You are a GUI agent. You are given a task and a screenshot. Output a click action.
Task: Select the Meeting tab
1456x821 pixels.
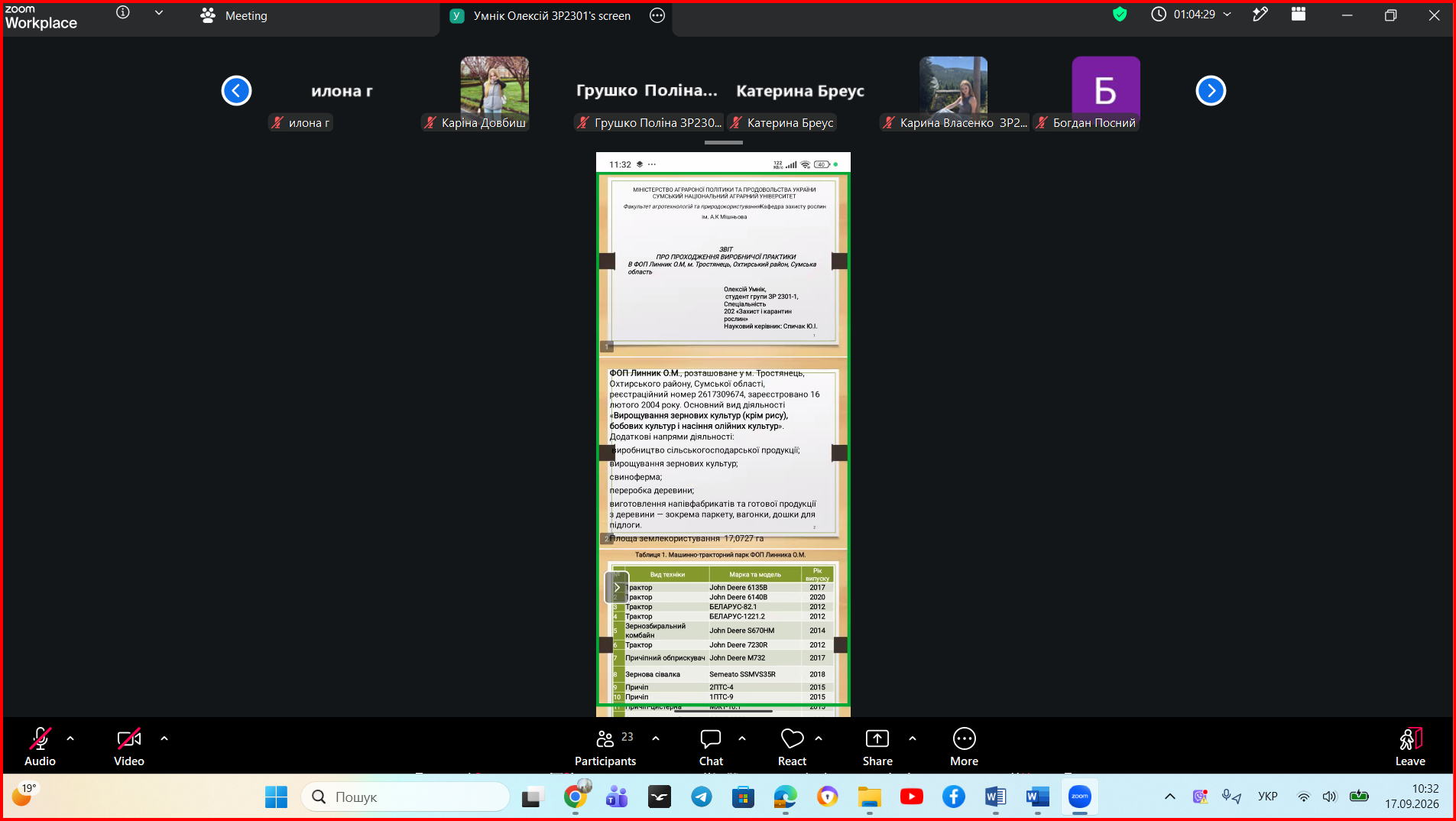(234, 15)
